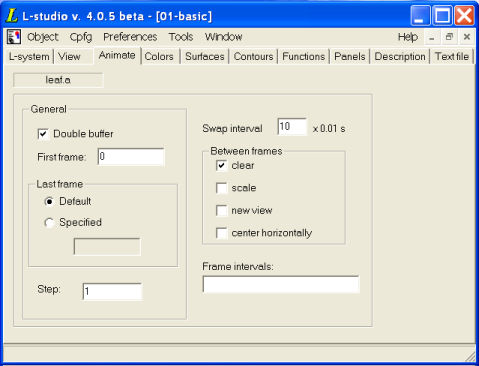Click the leaf.a file name button

58,80
